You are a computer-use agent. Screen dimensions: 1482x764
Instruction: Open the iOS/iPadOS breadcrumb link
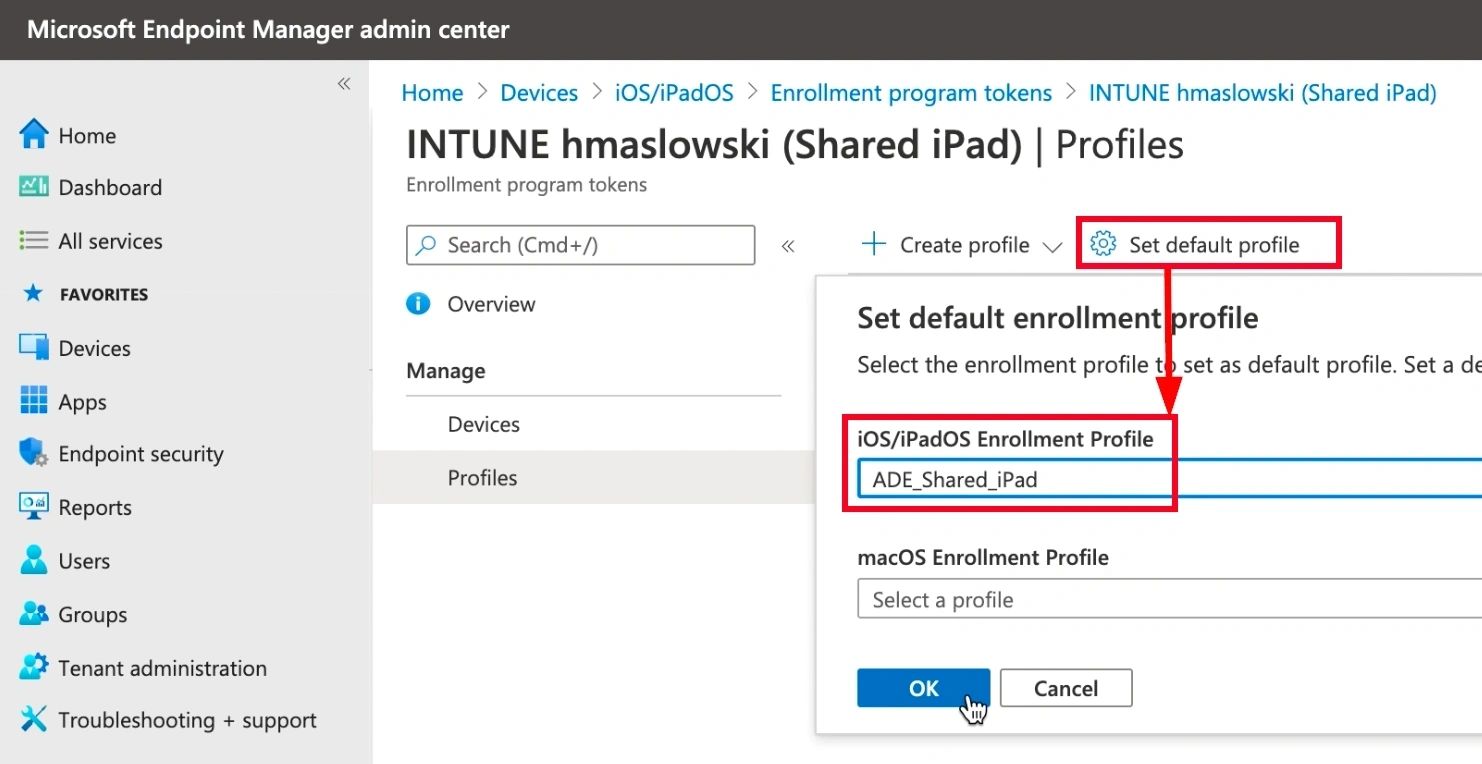point(674,93)
